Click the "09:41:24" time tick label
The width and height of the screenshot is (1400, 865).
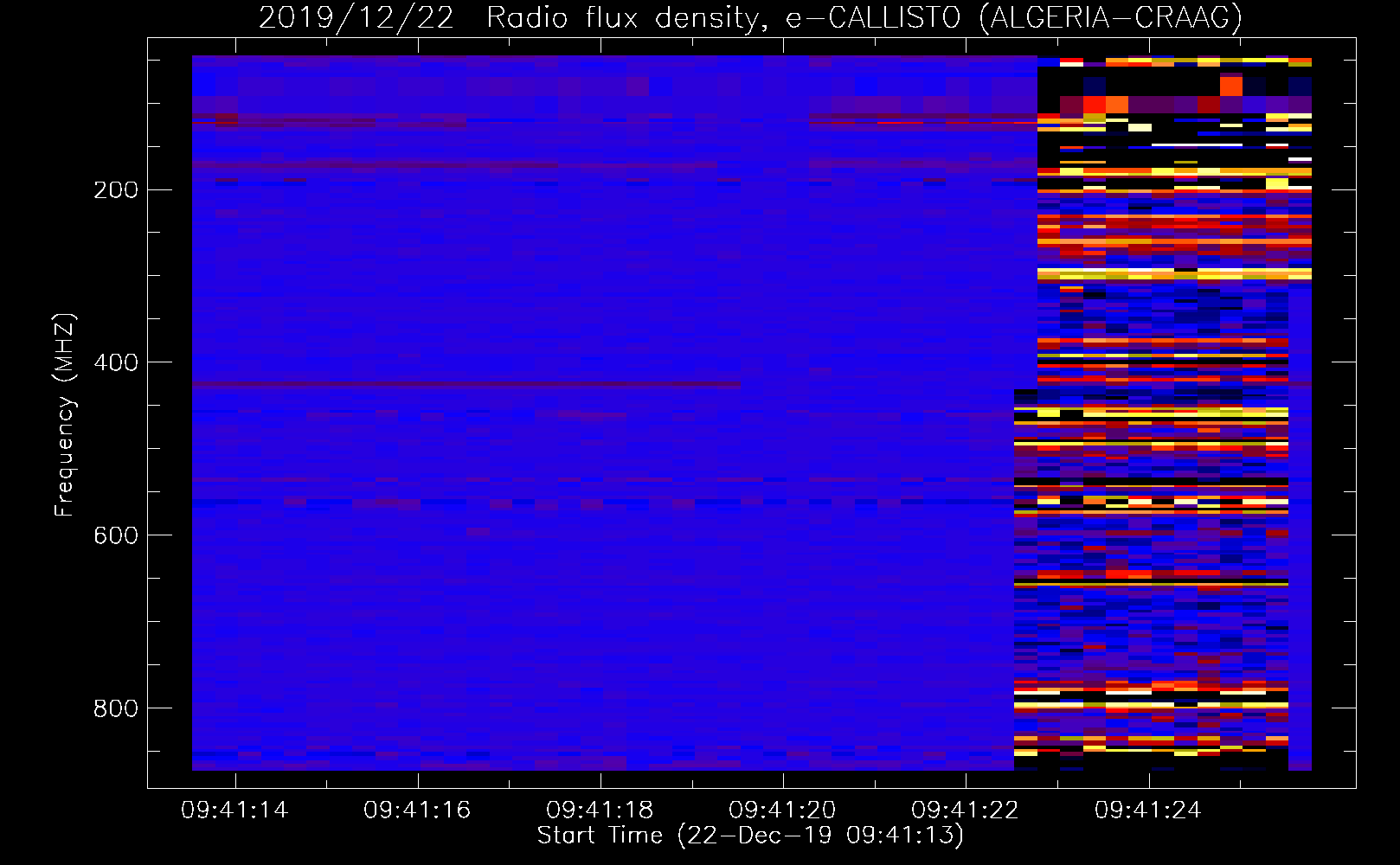1148,811
